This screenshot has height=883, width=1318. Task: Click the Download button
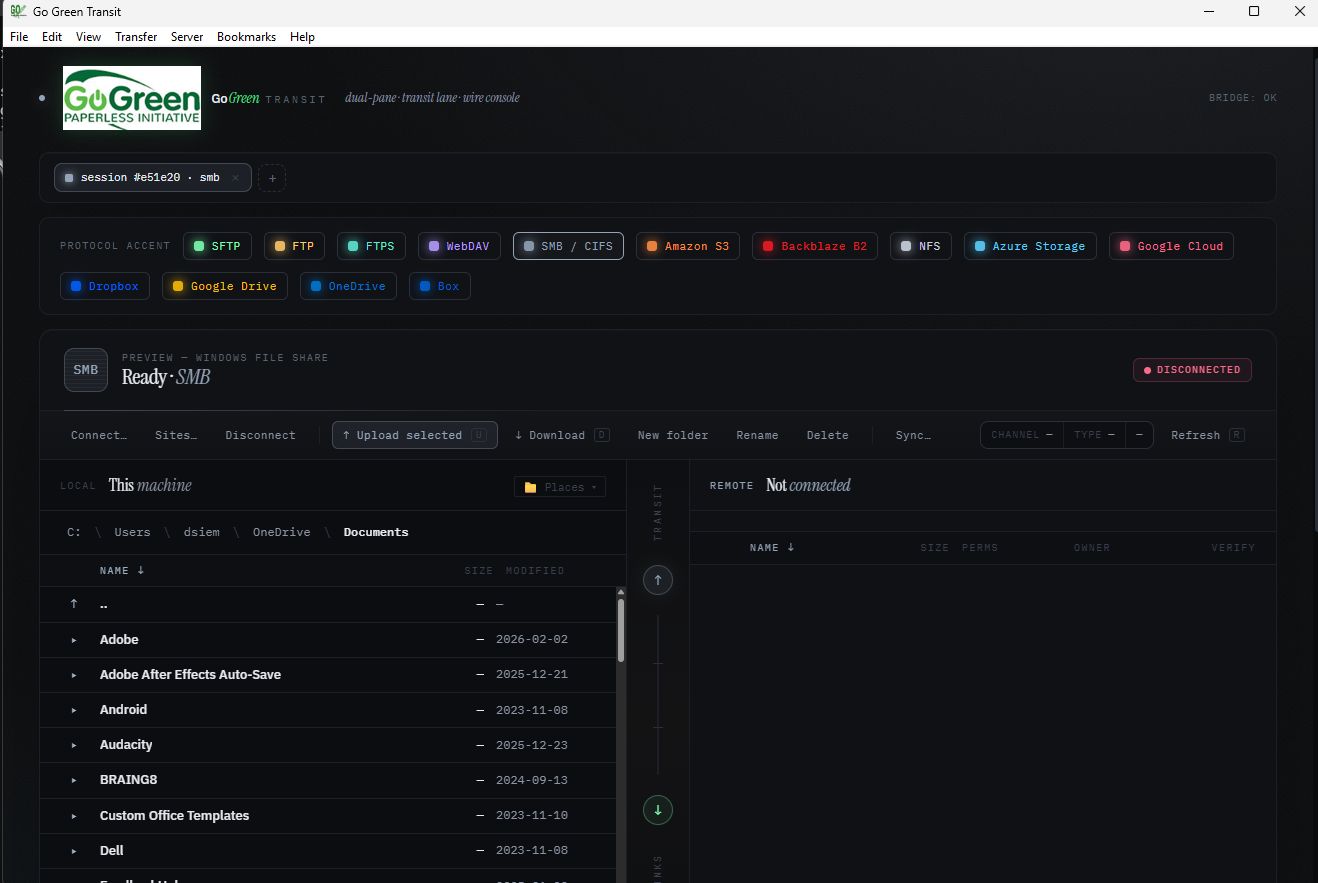[561, 435]
